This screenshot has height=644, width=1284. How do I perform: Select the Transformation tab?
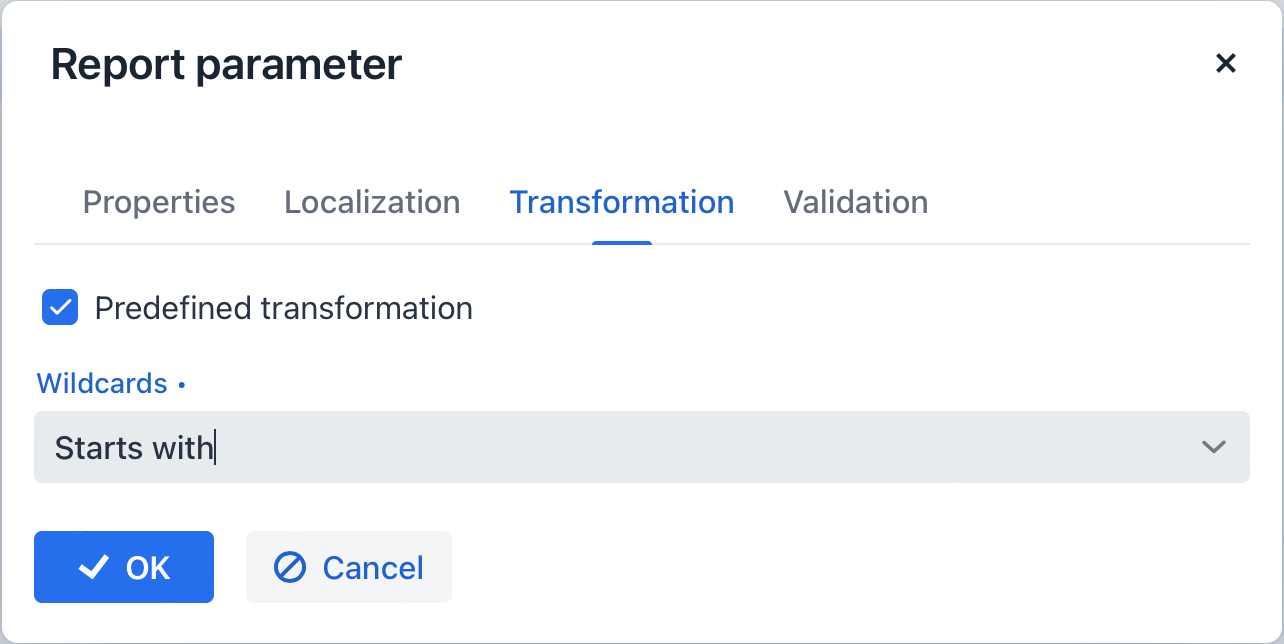pyautogui.click(x=622, y=202)
